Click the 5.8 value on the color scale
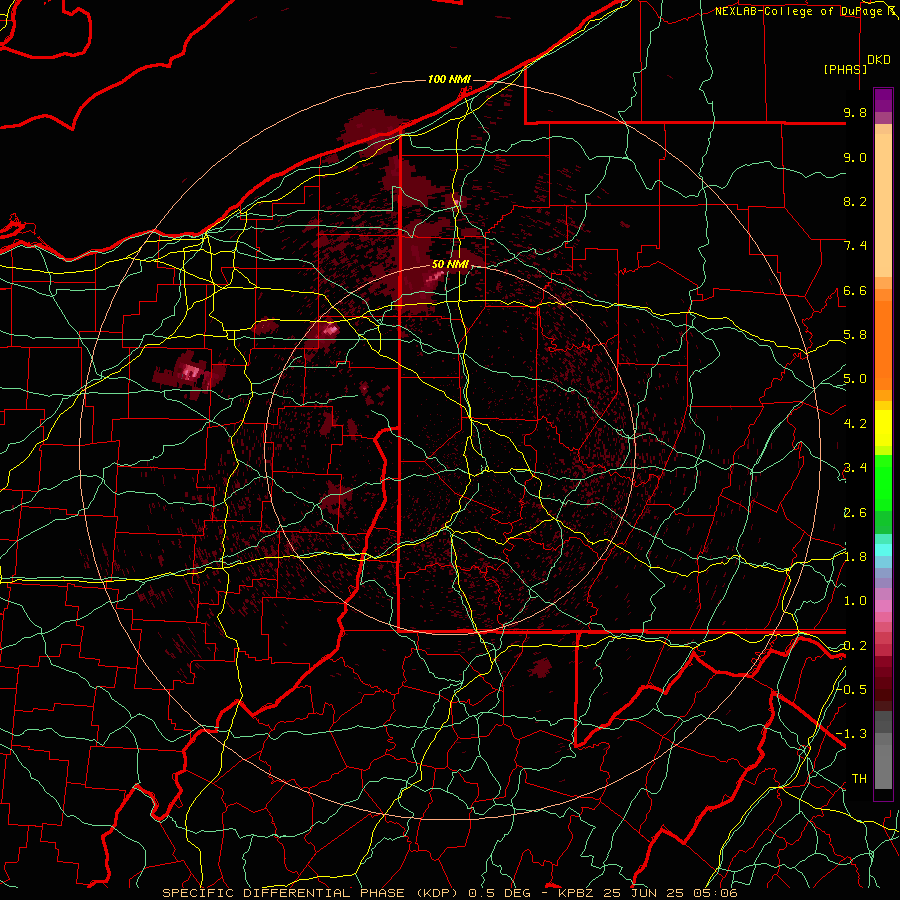 [855, 335]
